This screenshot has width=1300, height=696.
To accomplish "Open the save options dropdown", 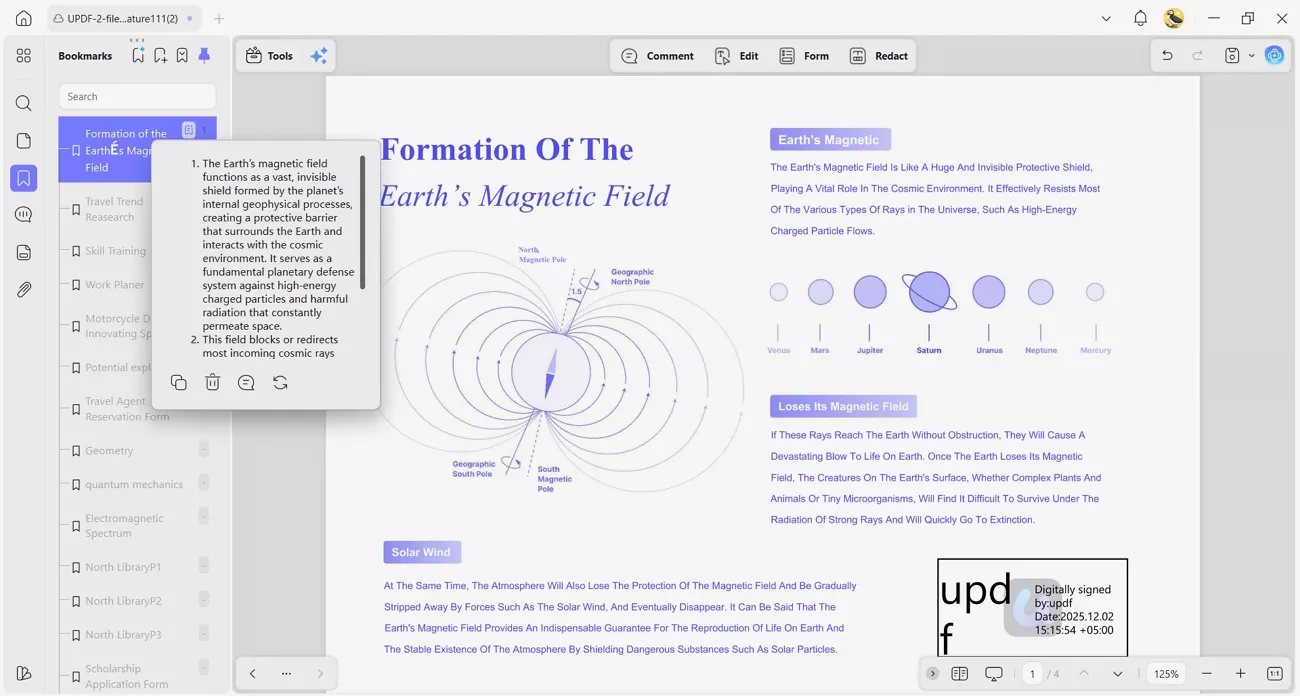I will pyautogui.click(x=1251, y=55).
